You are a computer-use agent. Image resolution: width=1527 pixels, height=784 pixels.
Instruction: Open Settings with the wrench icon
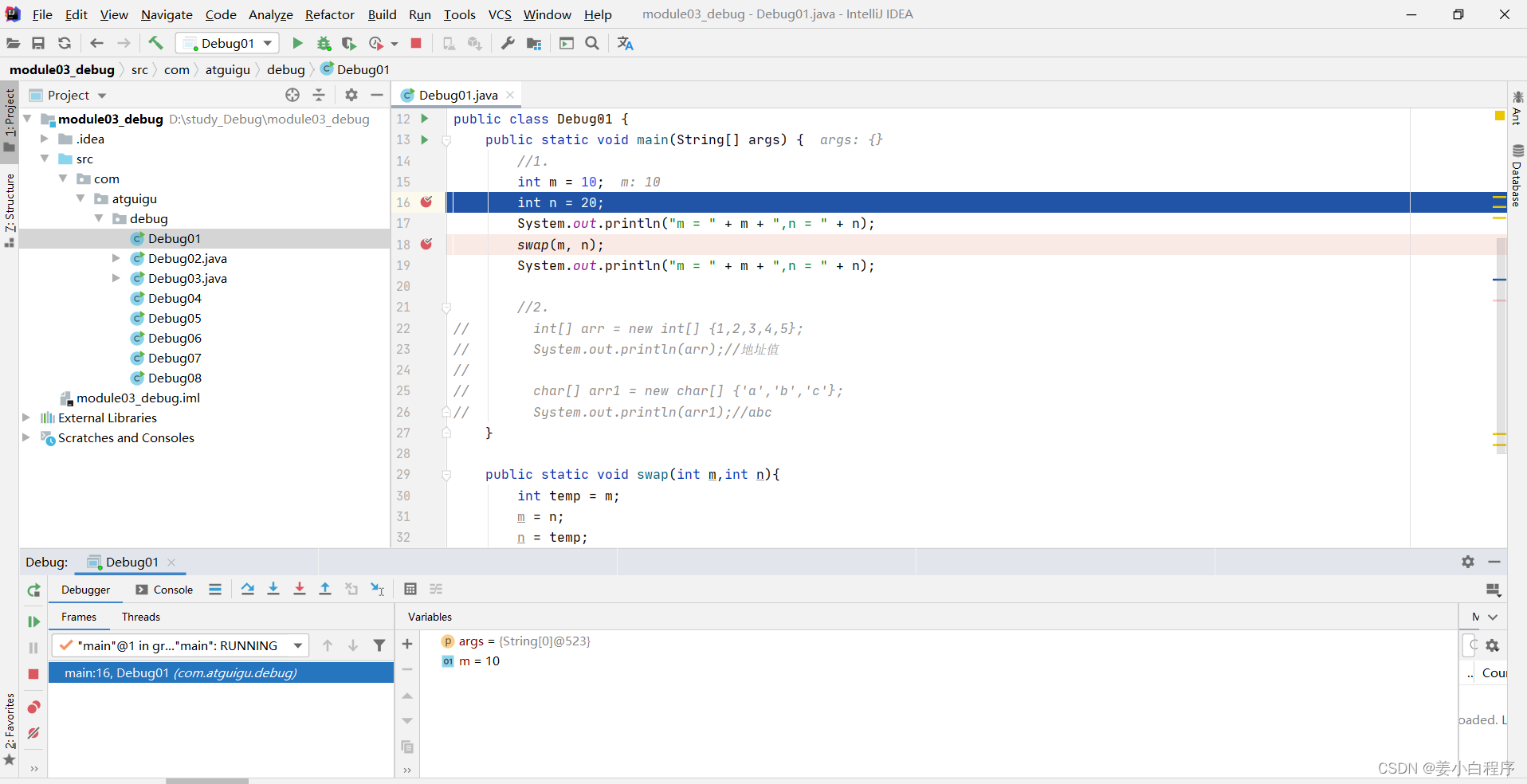(508, 43)
